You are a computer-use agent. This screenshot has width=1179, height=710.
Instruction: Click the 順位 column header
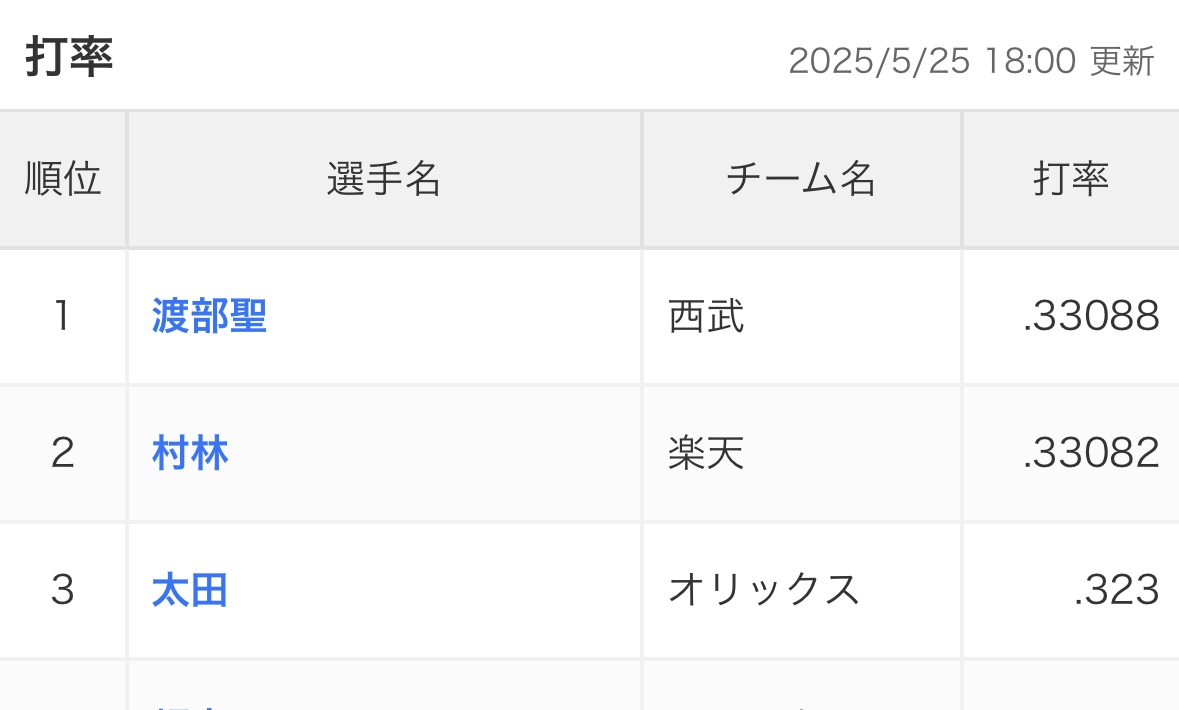(63, 180)
